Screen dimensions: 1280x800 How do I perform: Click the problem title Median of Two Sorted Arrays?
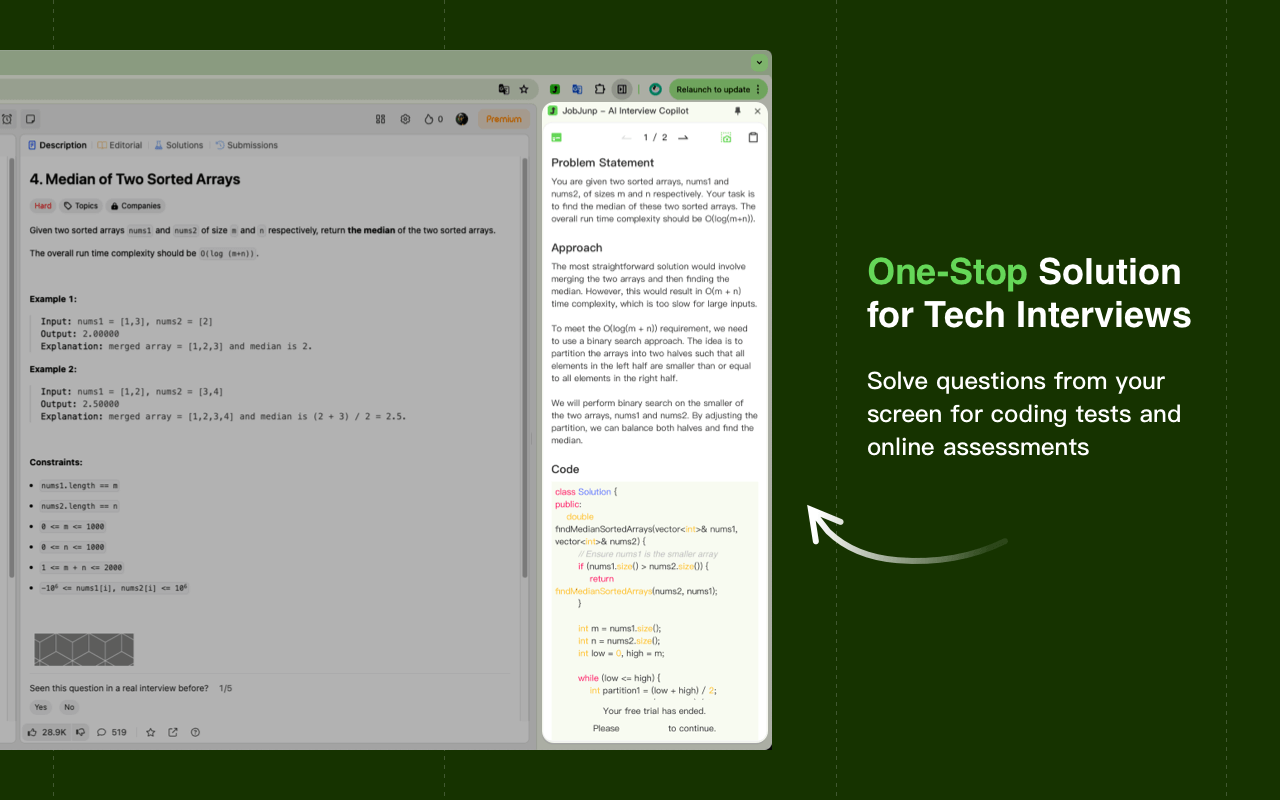tap(135, 179)
